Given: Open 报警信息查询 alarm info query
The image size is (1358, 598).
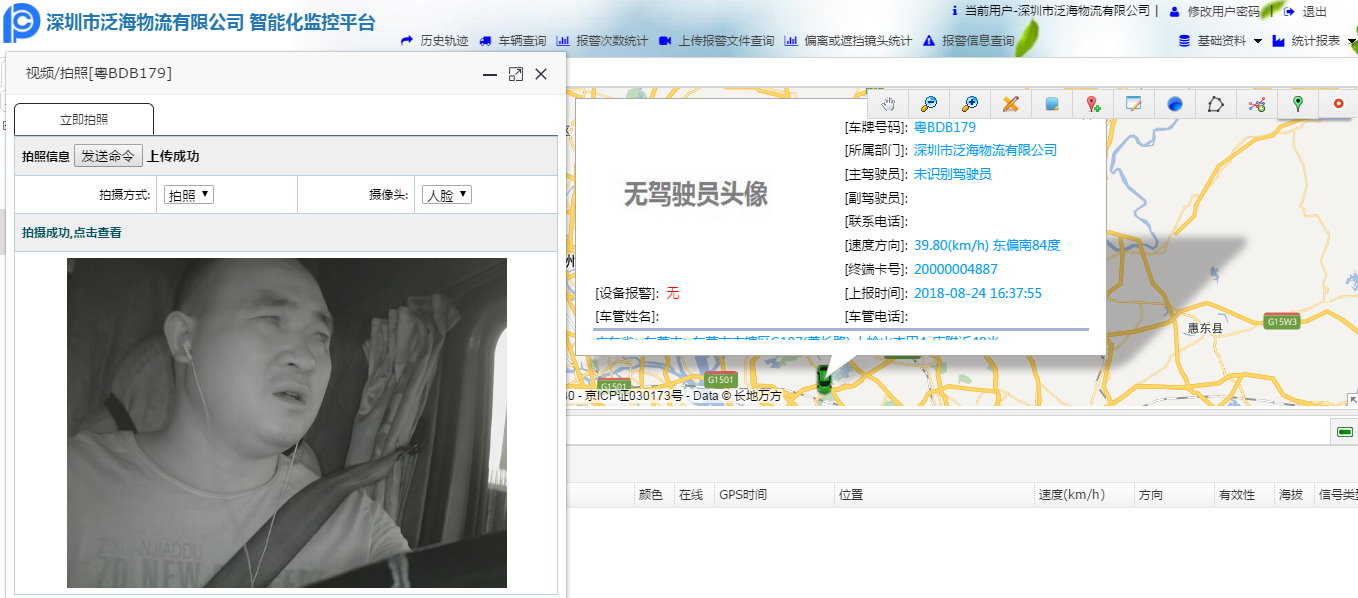Looking at the screenshot, I should point(968,41).
